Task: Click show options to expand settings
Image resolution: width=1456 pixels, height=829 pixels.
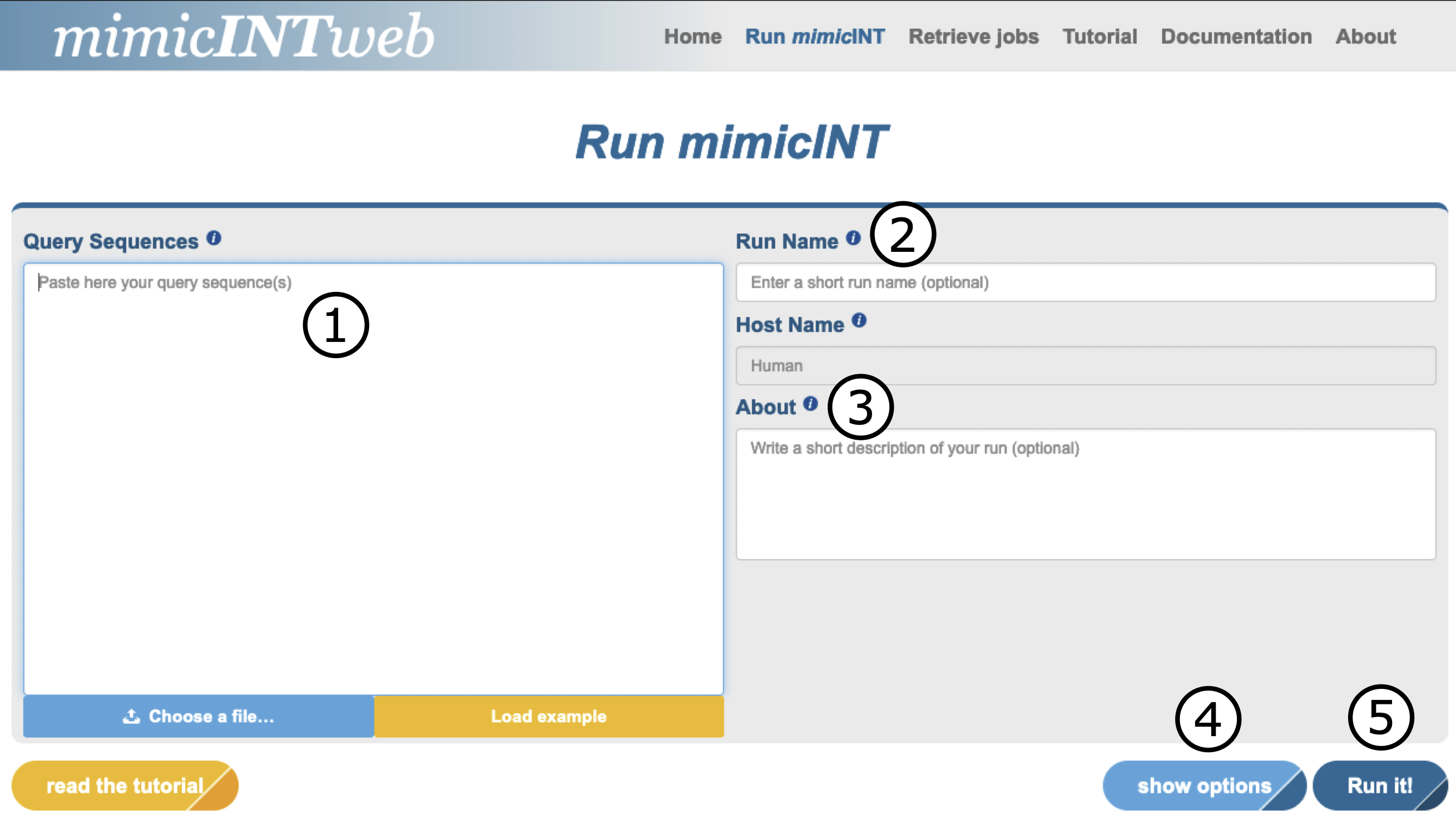Action: tap(1200, 784)
